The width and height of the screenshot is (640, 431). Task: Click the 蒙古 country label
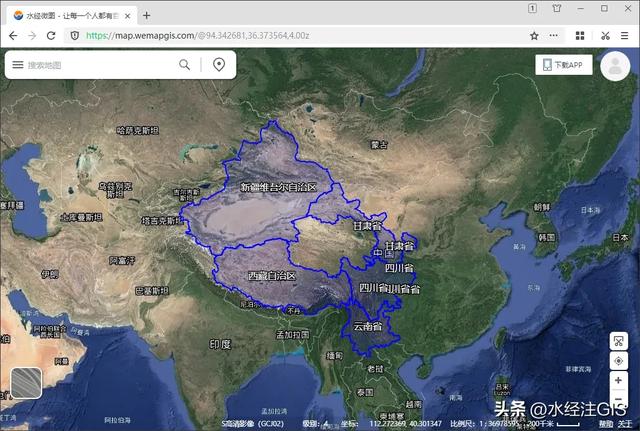click(379, 144)
